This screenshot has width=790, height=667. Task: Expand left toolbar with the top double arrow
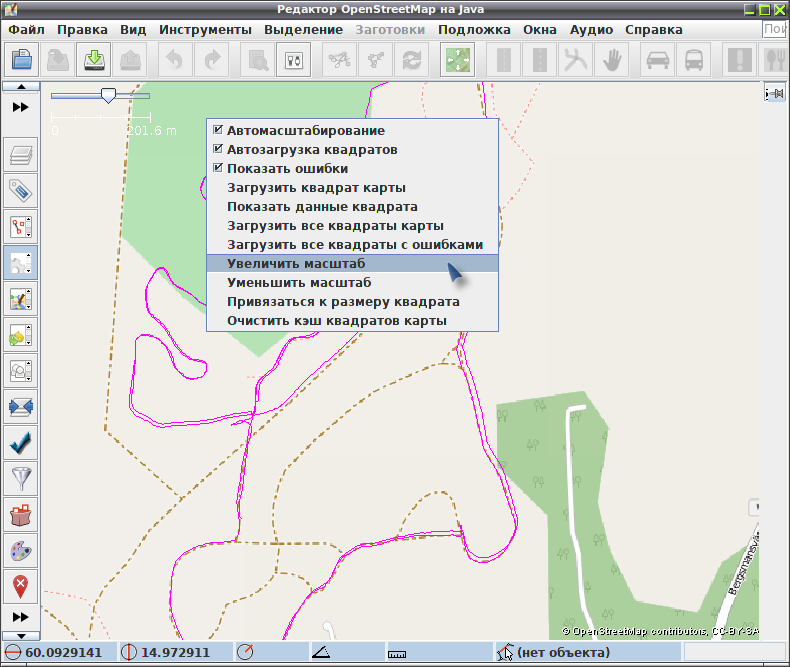tap(21, 107)
